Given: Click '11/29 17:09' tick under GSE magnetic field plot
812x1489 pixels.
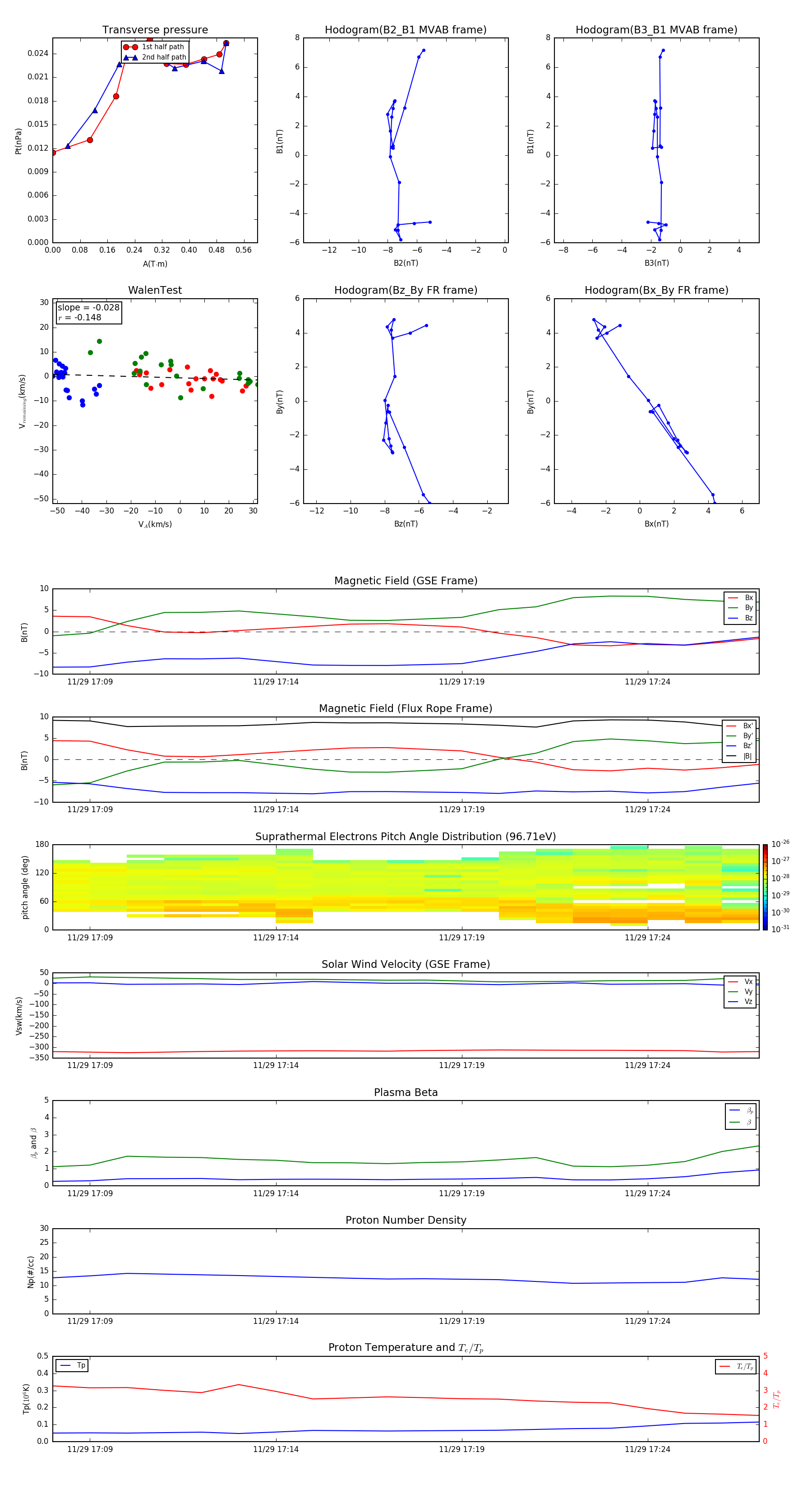Looking at the screenshot, I should (90, 682).
